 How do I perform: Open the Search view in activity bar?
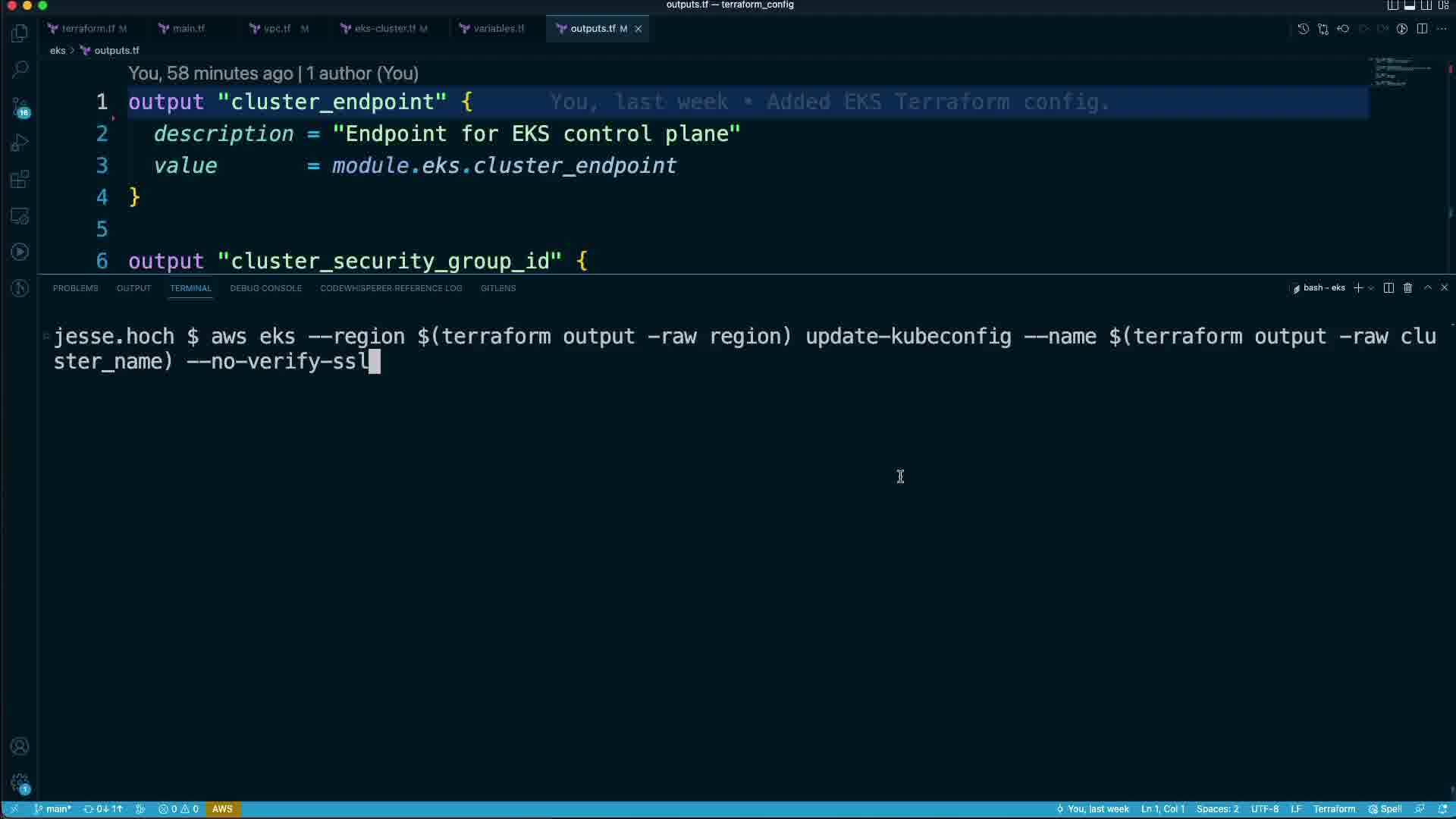[20, 70]
